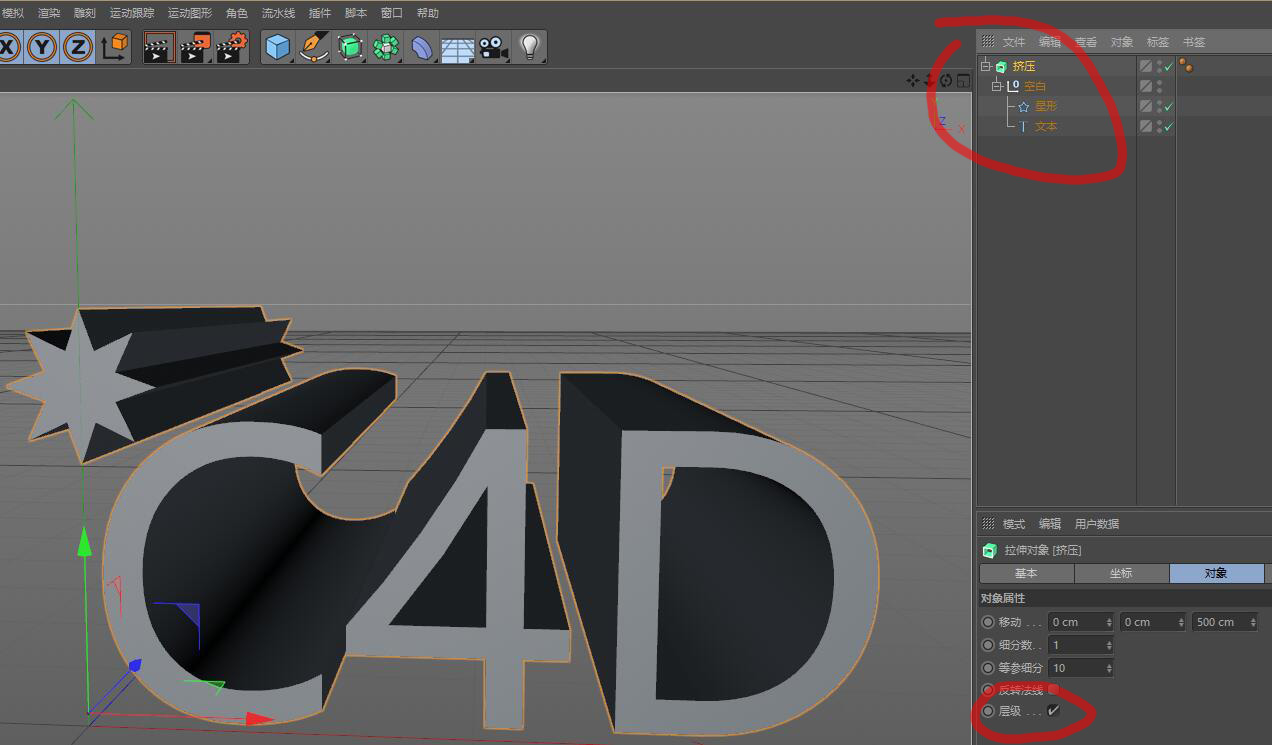The width and height of the screenshot is (1272, 745).
Task: Open object manager 标签 menu
Action: click(1158, 42)
